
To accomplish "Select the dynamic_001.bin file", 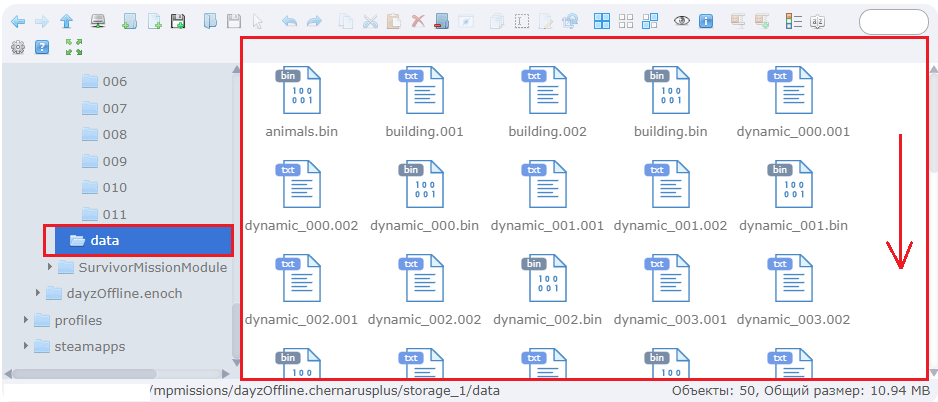I will 793,197.
